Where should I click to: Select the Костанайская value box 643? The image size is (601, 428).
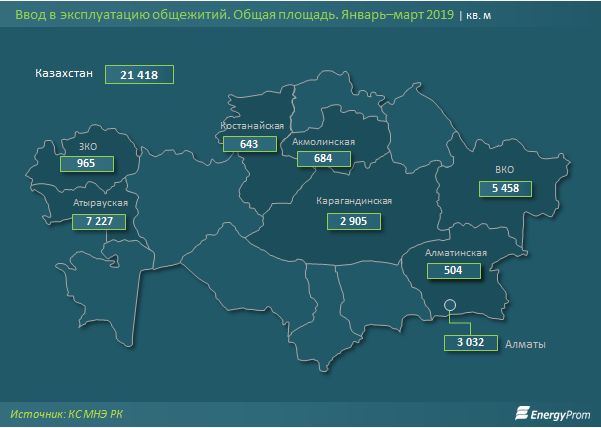(x=249, y=144)
